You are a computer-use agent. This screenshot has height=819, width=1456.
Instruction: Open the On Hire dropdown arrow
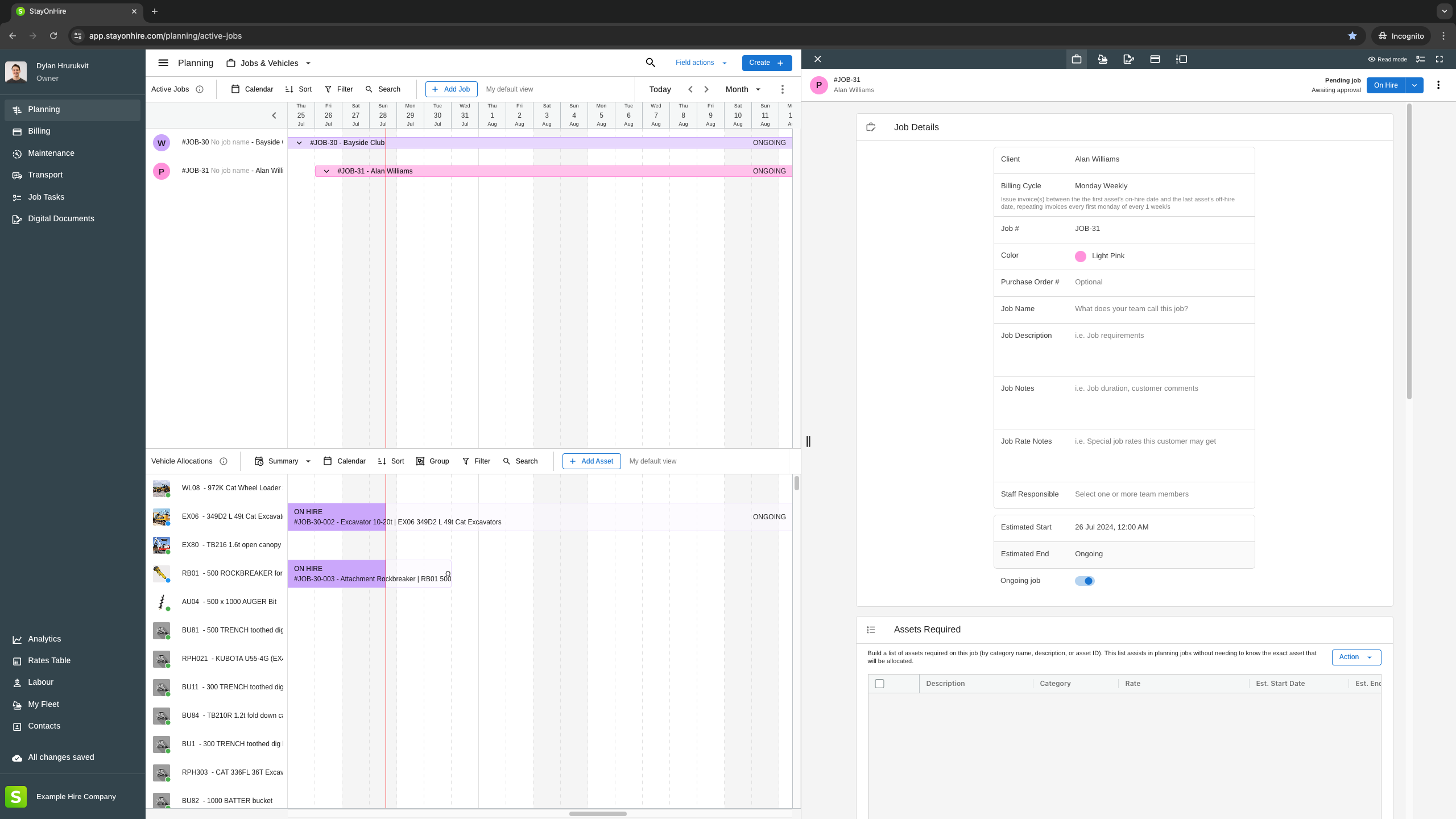(x=1414, y=85)
